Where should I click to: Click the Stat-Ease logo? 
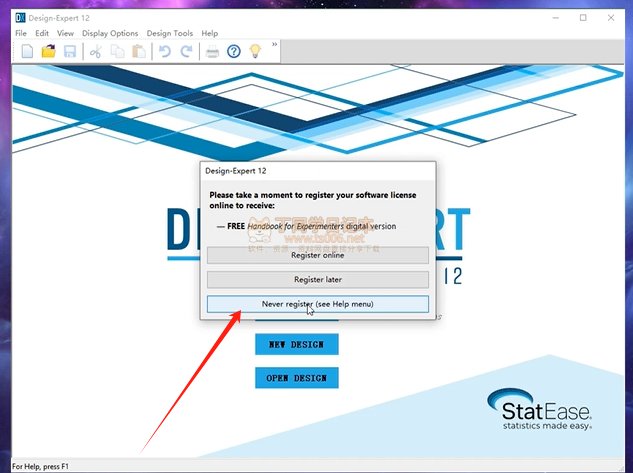(540, 409)
